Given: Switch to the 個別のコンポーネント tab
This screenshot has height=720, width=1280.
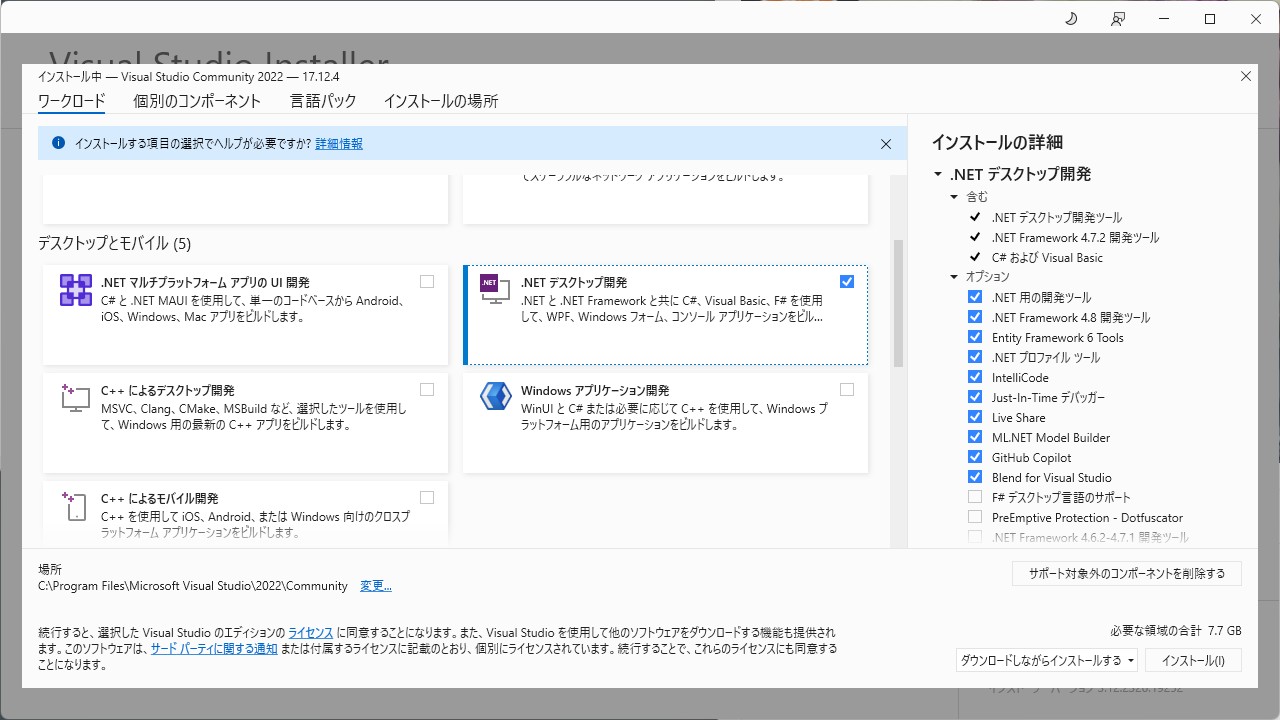Looking at the screenshot, I should 197,101.
